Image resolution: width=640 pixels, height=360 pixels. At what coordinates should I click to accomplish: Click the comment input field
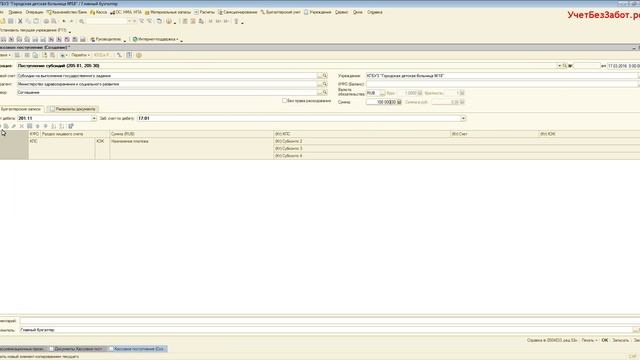pos(329,321)
